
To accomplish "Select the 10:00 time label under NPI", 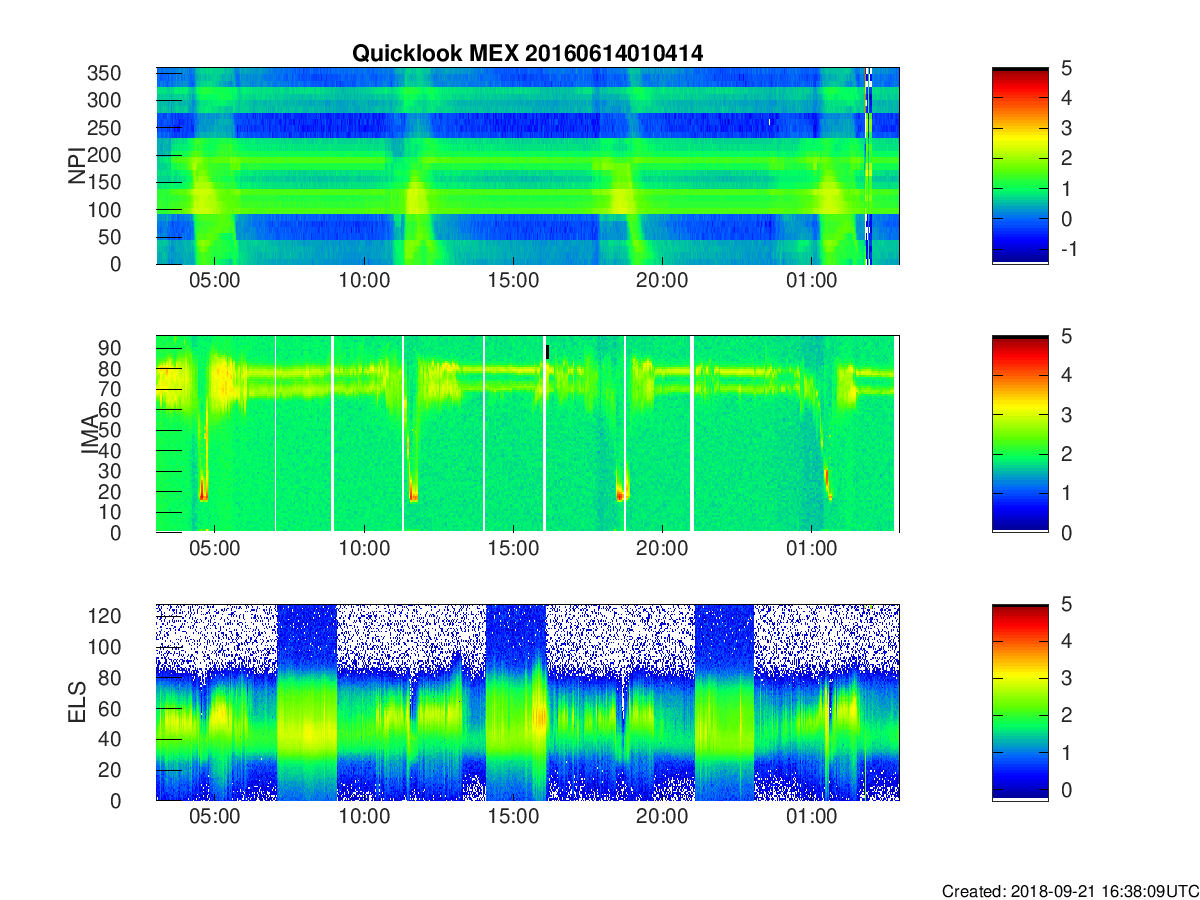I will point(364,281).
